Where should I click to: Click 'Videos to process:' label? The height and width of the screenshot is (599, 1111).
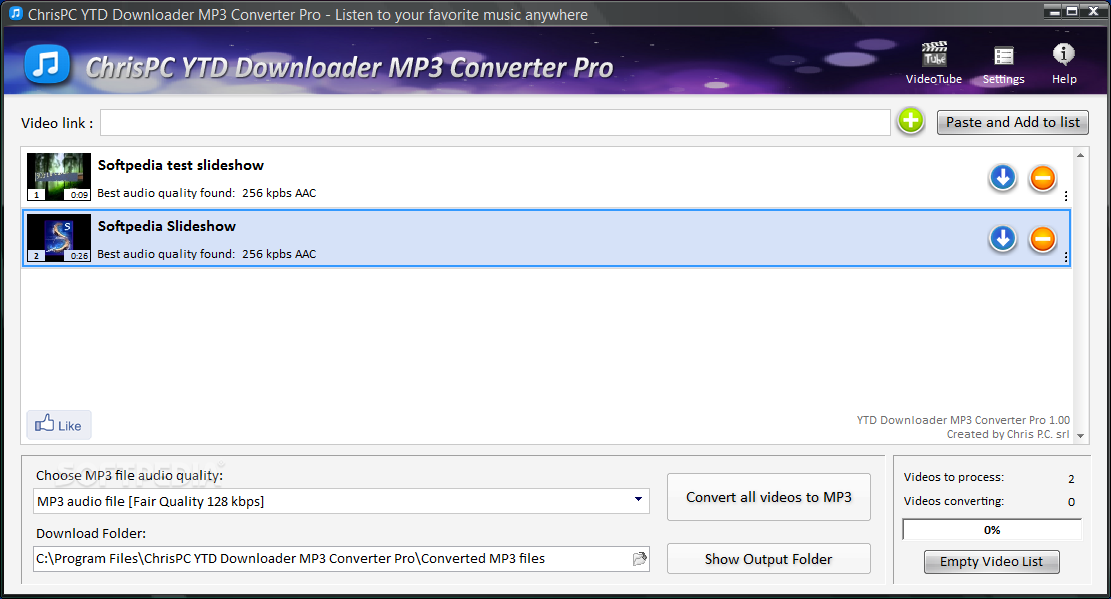pos(954,477)
